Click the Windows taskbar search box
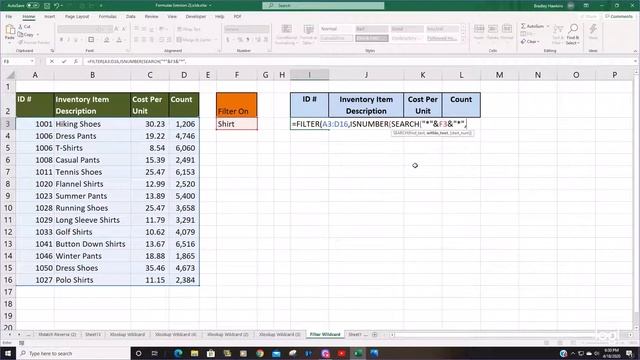The height and width of the screenshot is (360, 640). [73, 353]
